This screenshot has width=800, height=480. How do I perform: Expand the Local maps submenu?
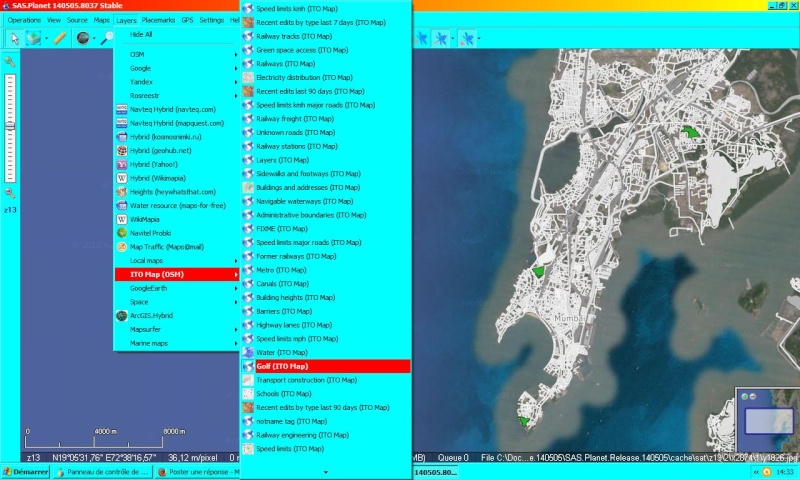pyautogui.click(x=177, y=261)
